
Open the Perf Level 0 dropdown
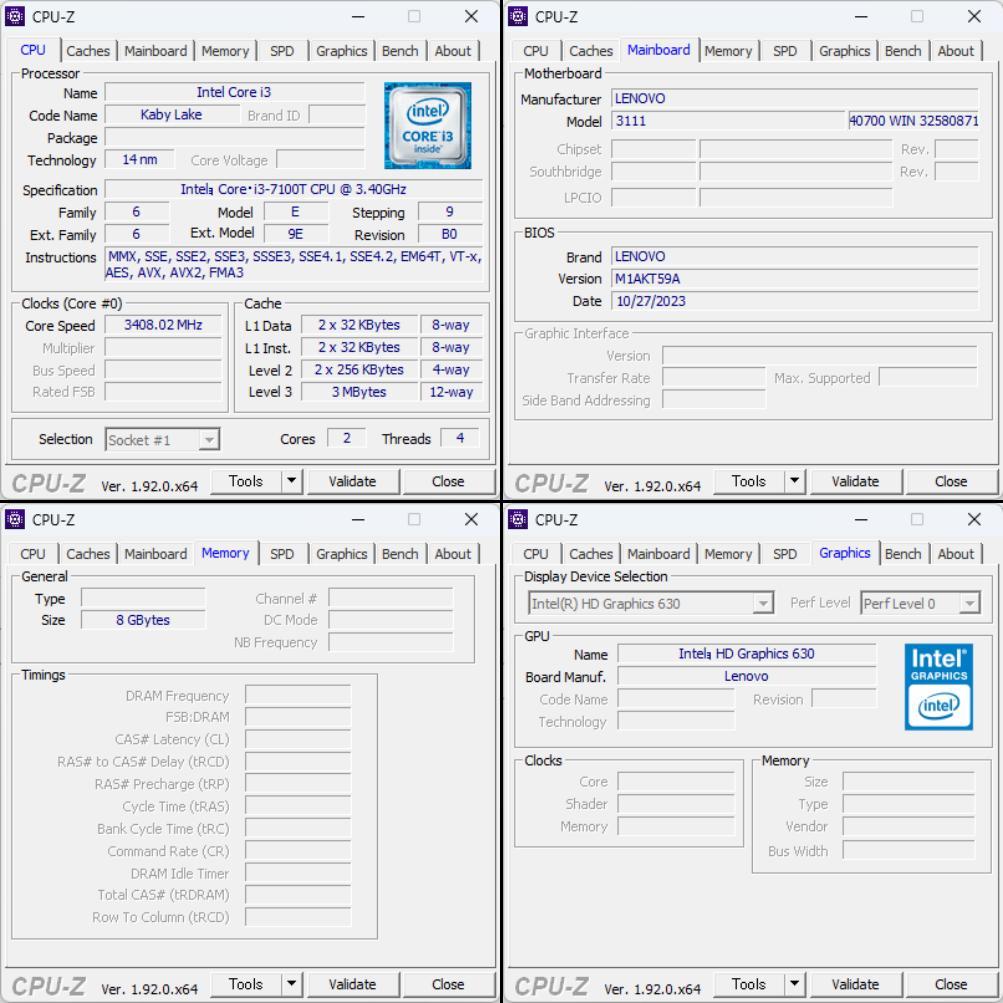(x=969, y=603)
